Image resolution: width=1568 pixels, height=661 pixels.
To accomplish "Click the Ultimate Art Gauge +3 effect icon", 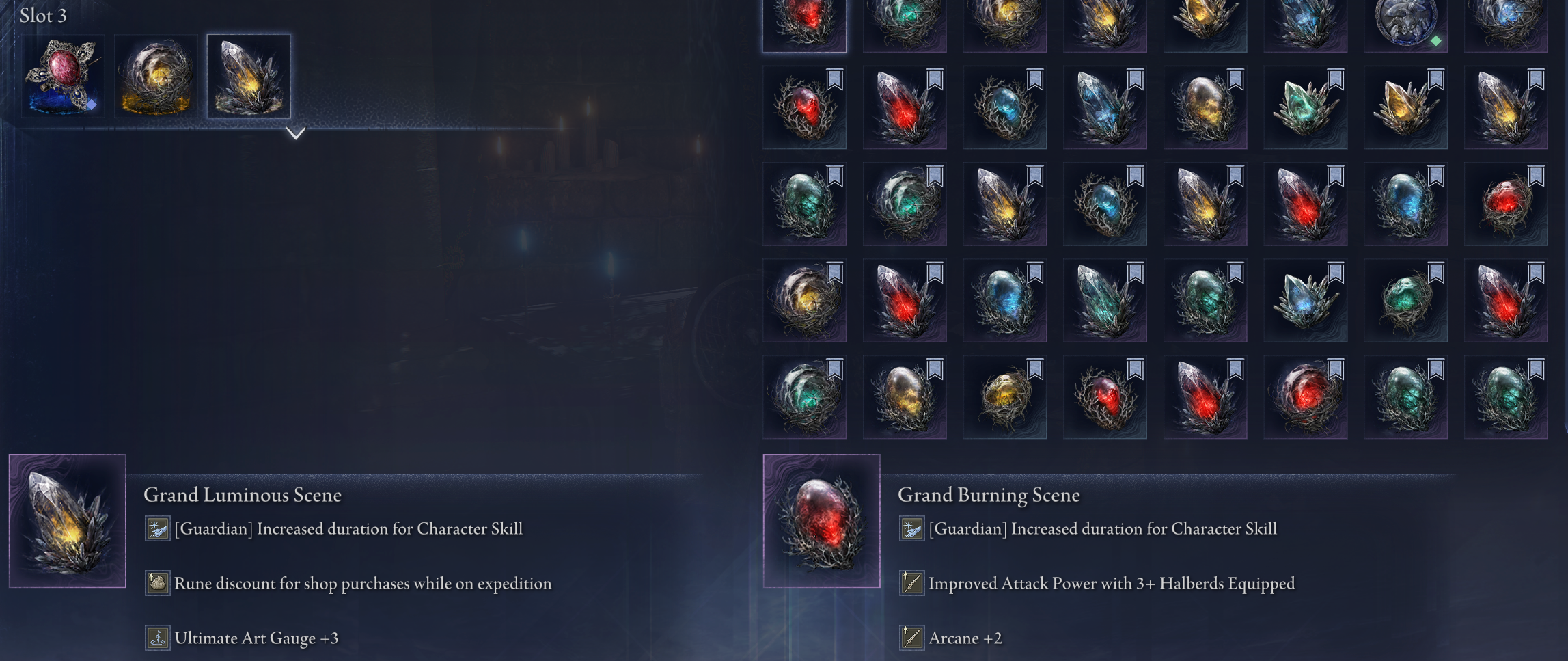I will 157,638.
